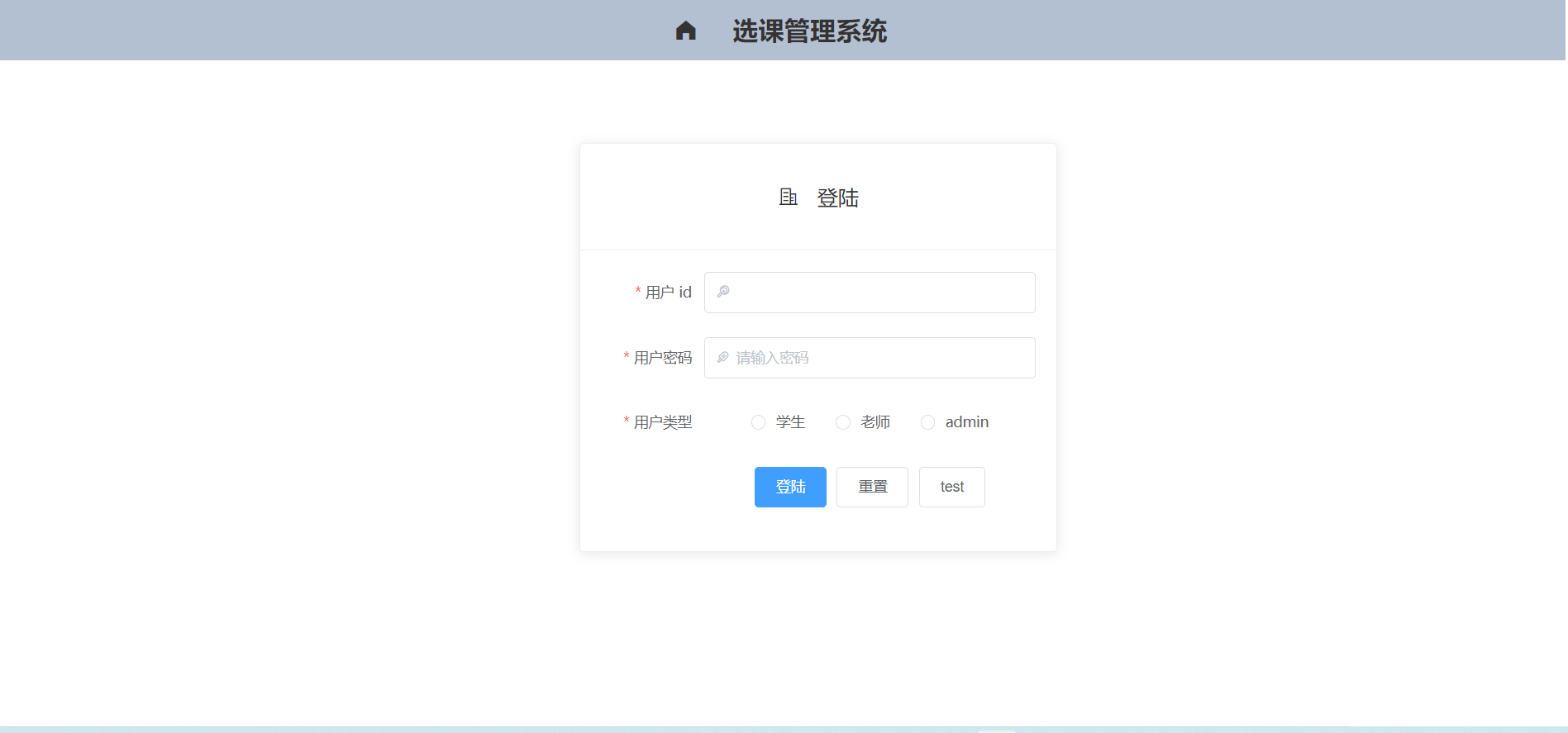Click the 用户类型 field label
1568x733 pixels.
coord(662,422)
